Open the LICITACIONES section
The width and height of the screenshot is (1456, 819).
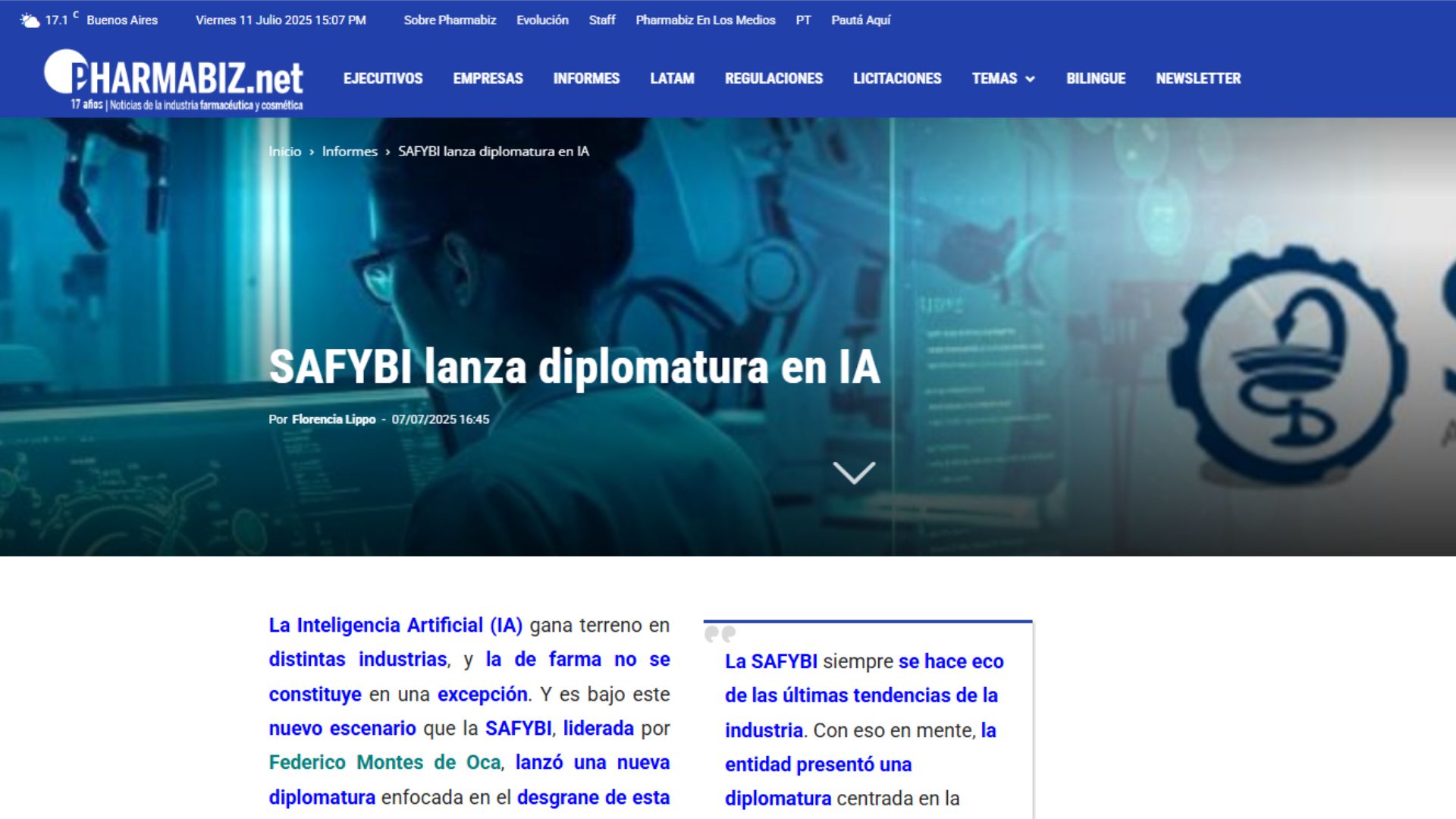(897, 78)
